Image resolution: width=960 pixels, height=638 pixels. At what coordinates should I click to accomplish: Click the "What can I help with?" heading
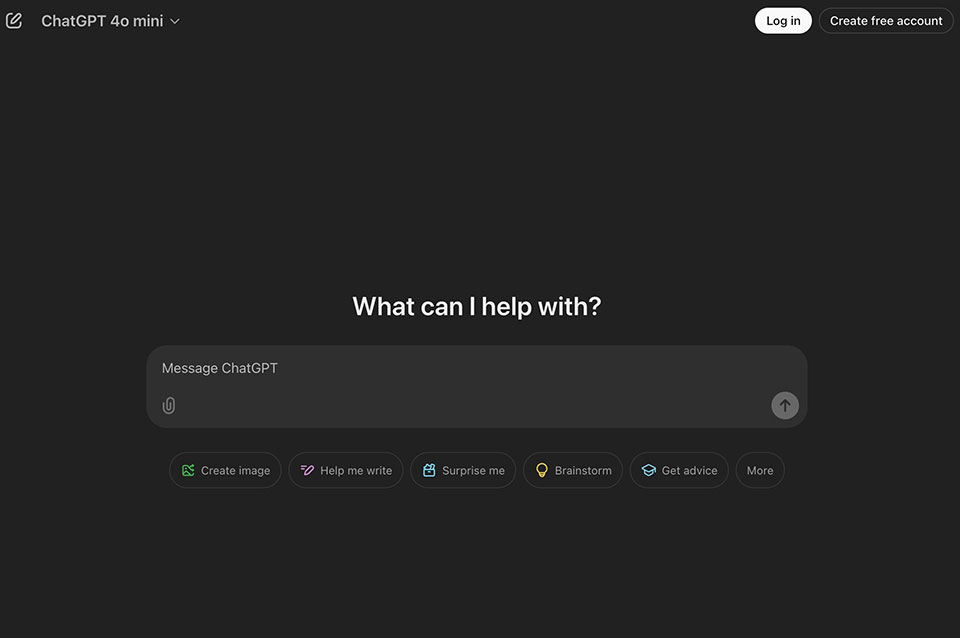(477, 307)
